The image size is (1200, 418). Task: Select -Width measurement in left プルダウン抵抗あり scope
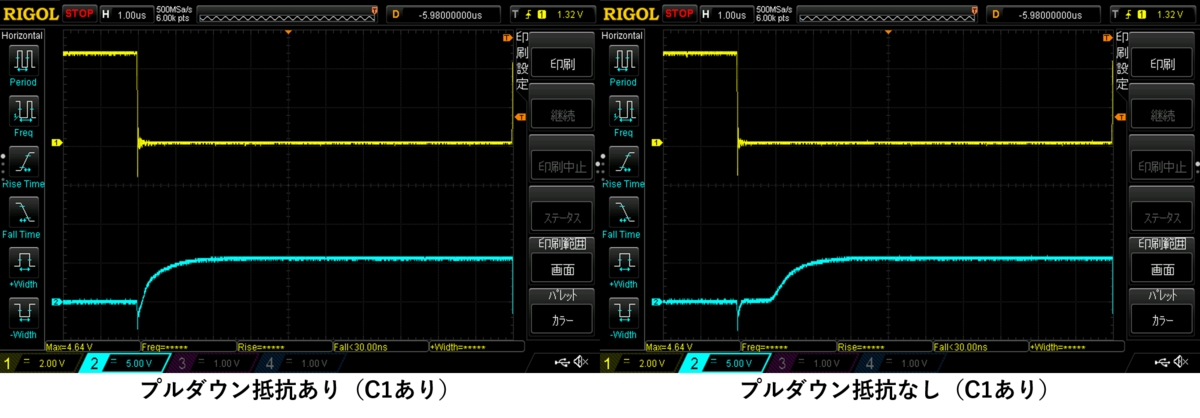[x=22, y=318]
